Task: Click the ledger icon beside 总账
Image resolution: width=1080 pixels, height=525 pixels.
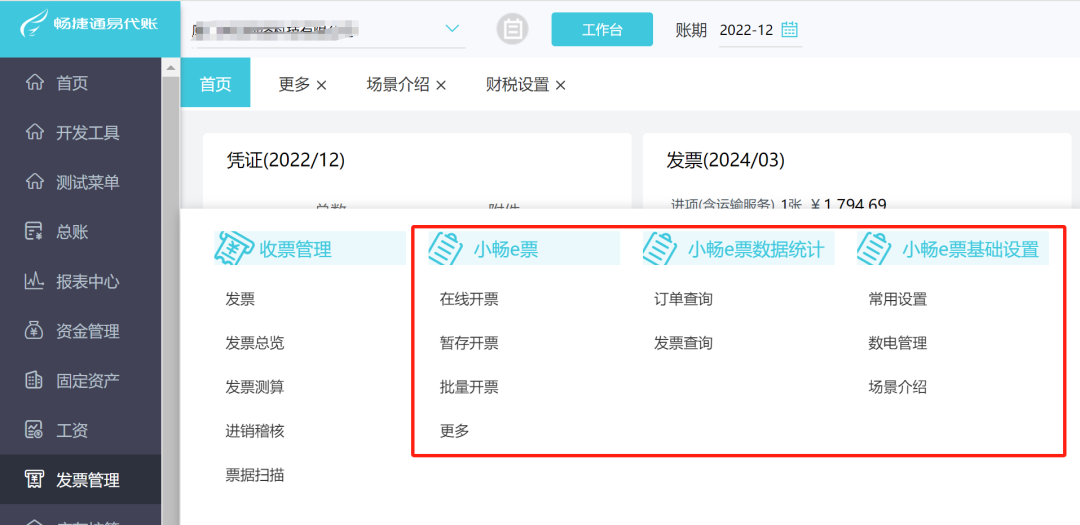Action: (34, 231)
